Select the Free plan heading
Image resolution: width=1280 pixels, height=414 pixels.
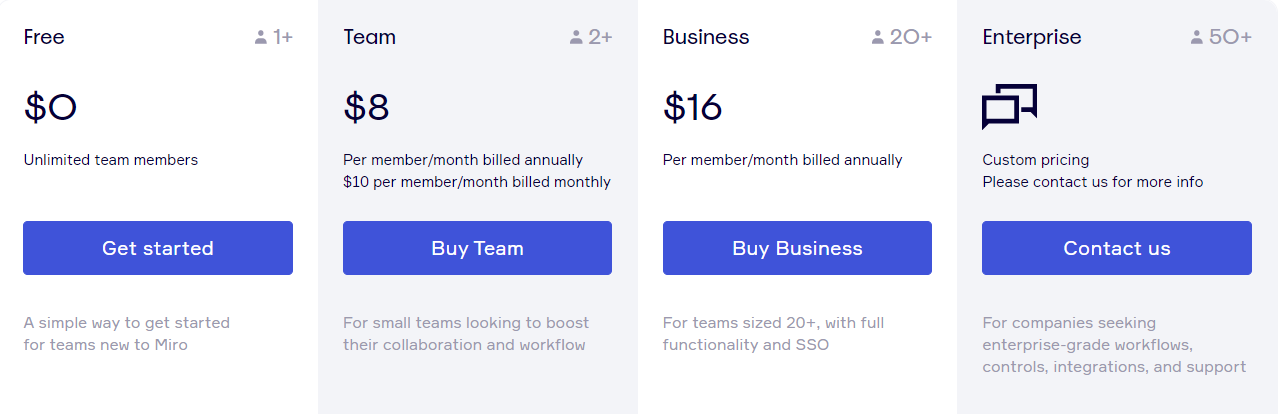pos(44,37)
